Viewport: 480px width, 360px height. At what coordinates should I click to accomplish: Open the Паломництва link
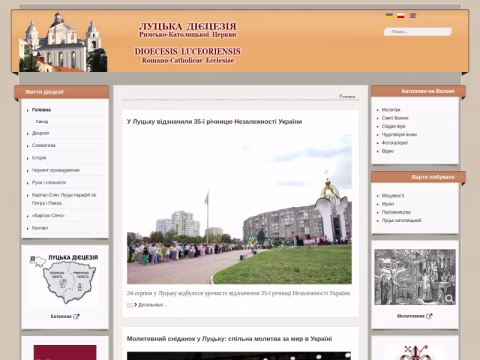396,212
